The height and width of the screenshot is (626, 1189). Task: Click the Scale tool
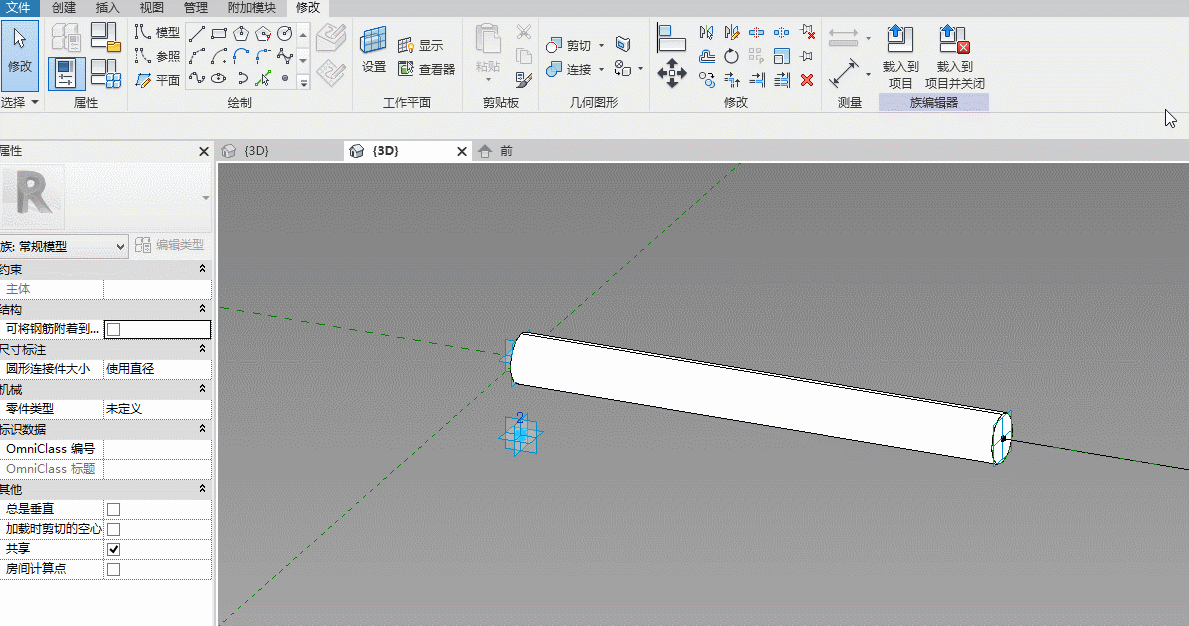[x=782, y=56]
